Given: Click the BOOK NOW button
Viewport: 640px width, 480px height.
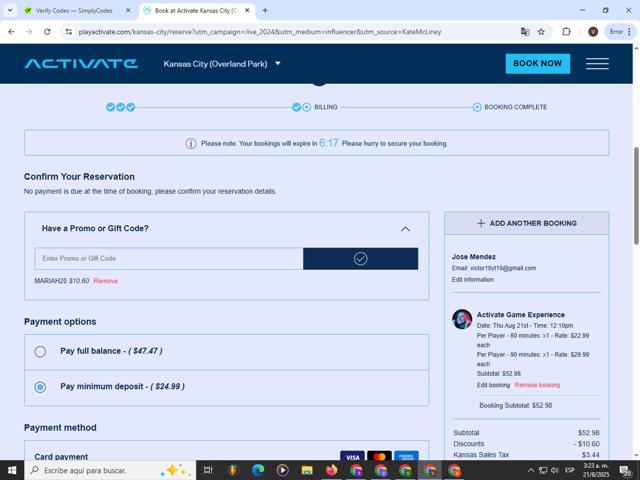Looking at the screenshot, I should click(x=538, y=64).
